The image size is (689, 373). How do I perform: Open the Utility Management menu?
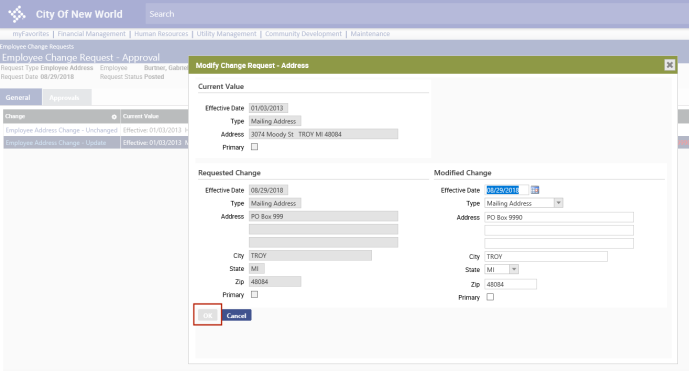pyautogui.click(x=226, y=34)
